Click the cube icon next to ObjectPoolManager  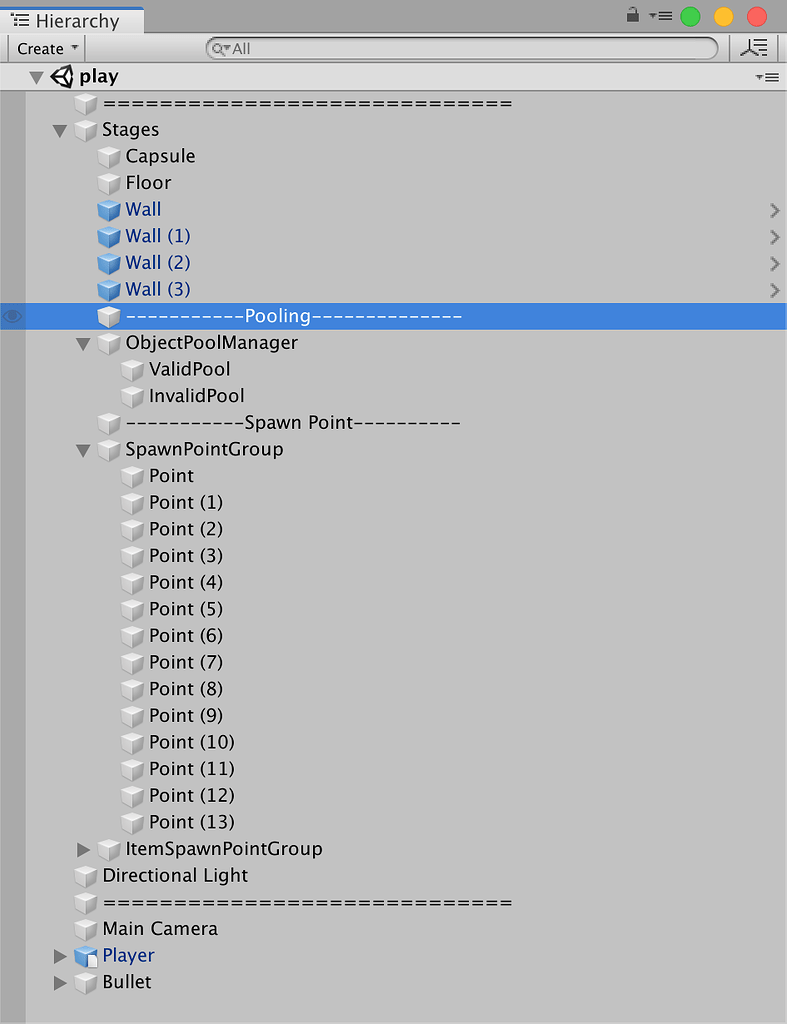pos(108,342)
